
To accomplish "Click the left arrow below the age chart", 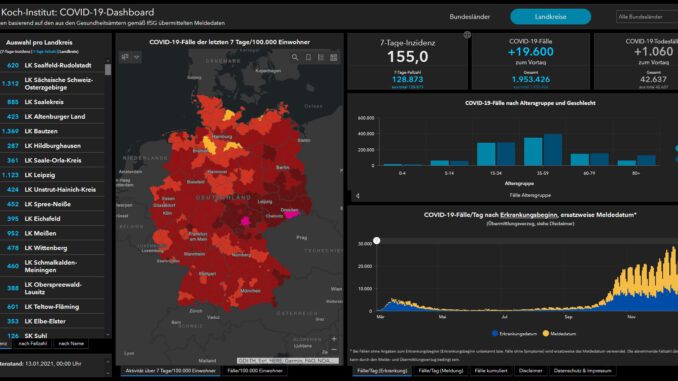I will [358, 196].
